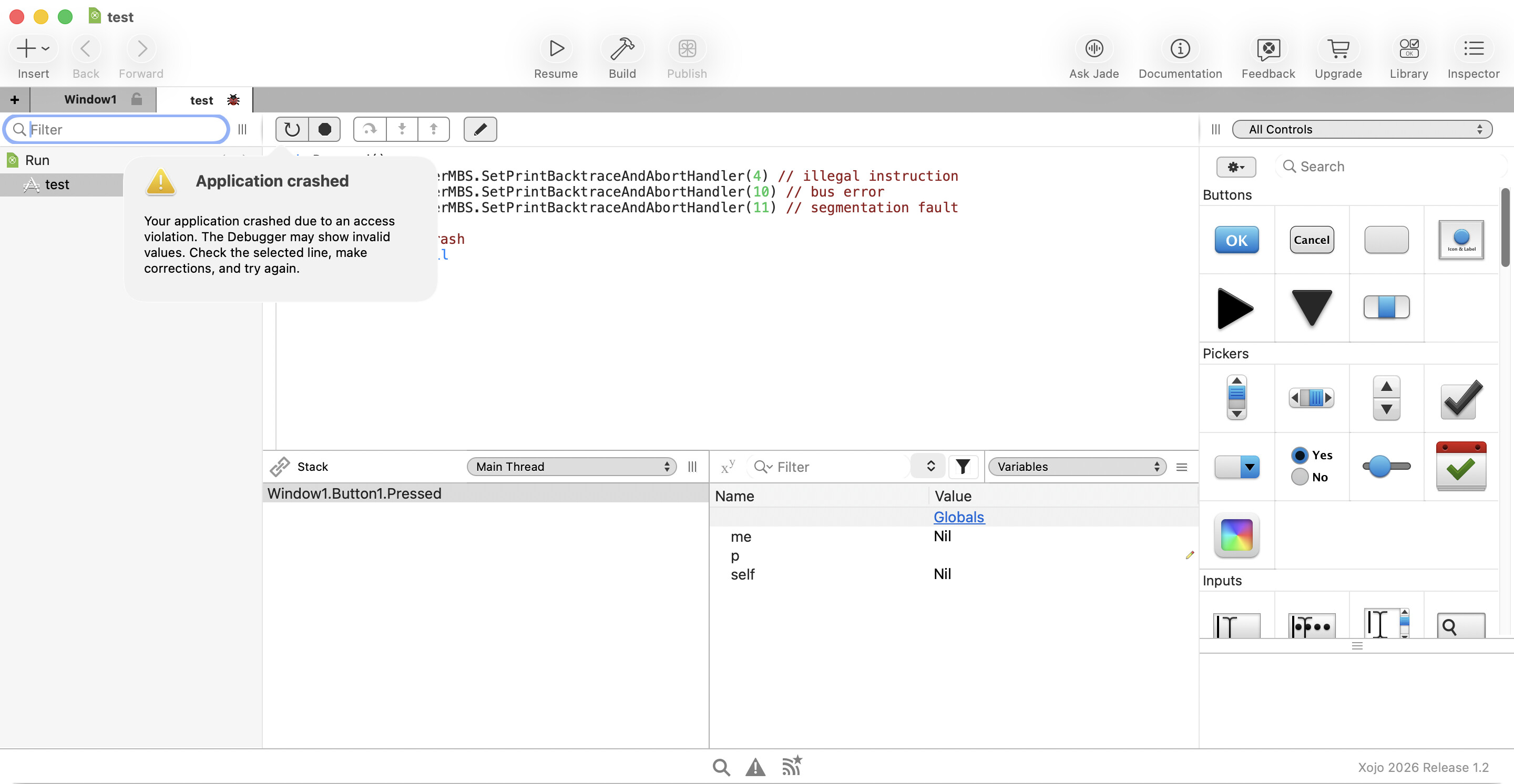The width and height of the screenshot is (1514, 784).
Task: Select the right-pointing disclosure triangle control
Action: coord(1235,308)
